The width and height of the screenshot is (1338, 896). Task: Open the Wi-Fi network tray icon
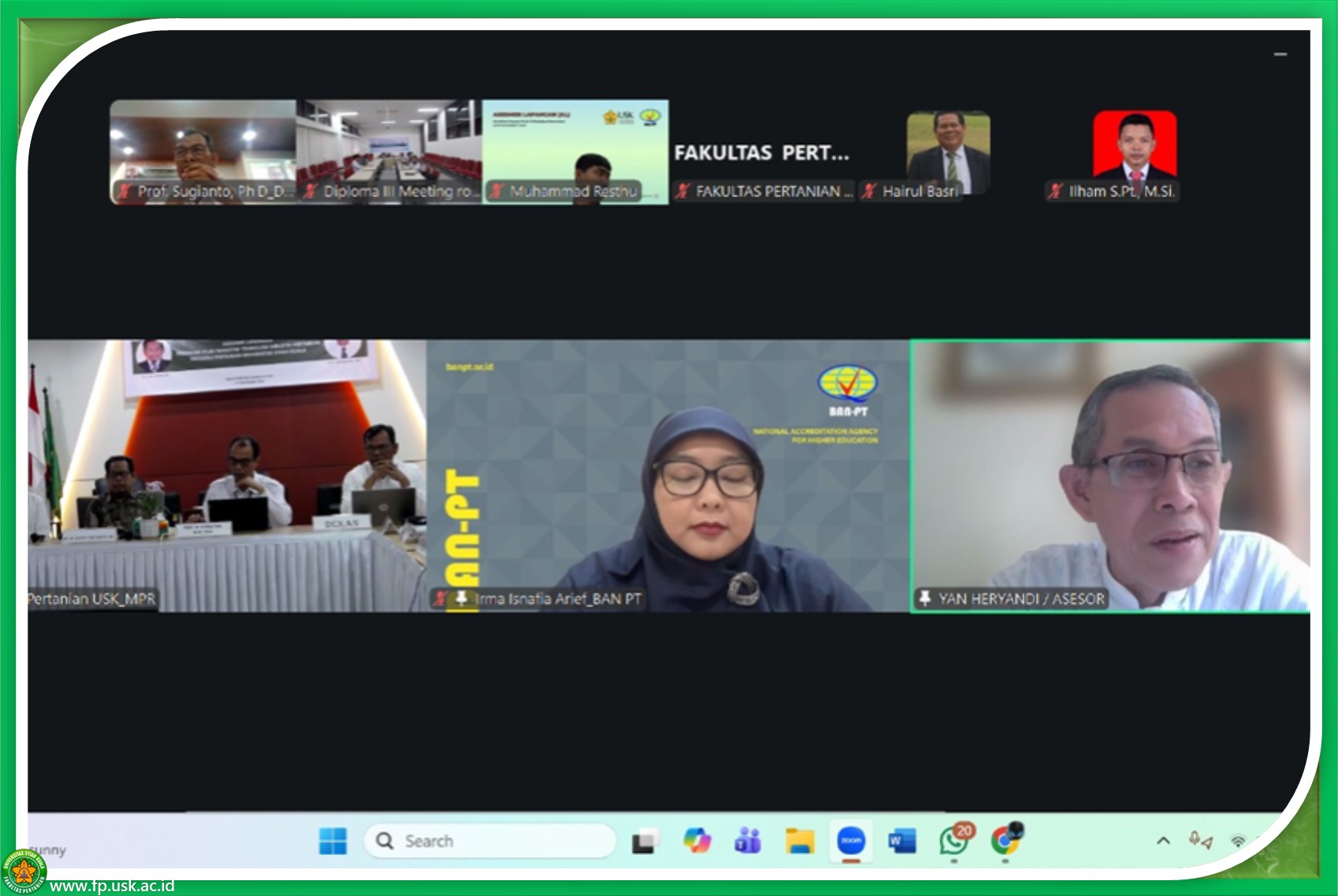click(1238, 842)
